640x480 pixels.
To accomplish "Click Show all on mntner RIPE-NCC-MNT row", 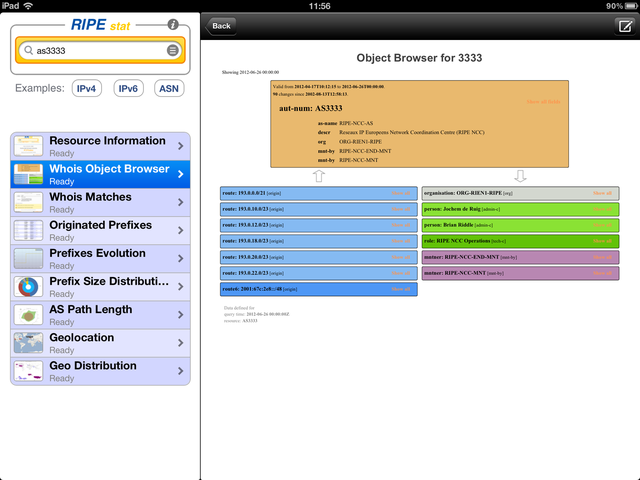I will coord(602,273).
